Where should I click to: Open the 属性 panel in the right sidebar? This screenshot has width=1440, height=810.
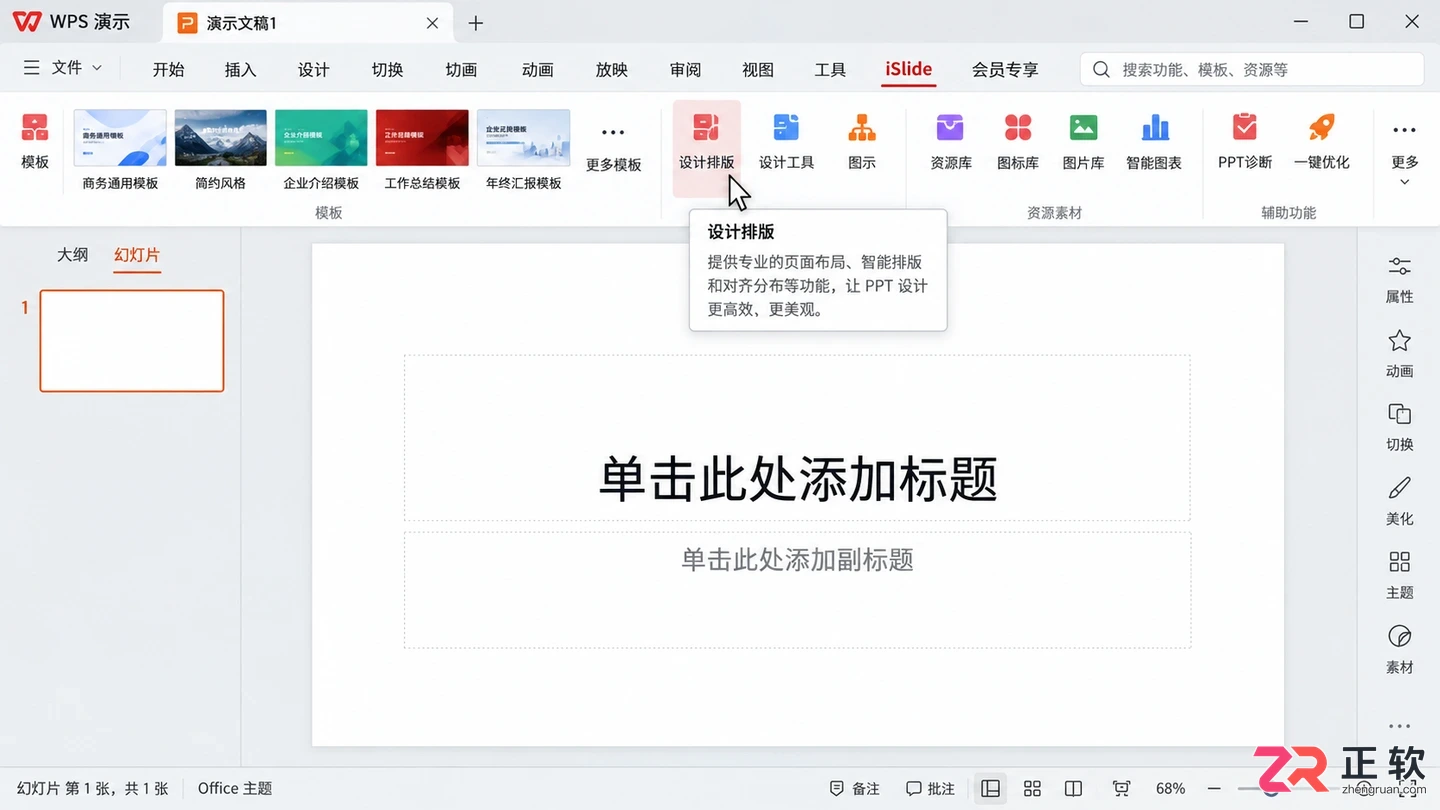[1400, 279]
